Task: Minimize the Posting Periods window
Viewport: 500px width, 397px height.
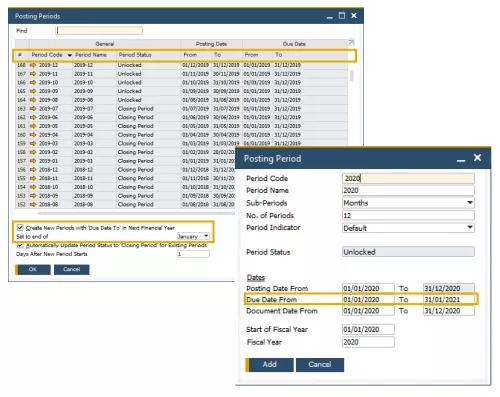Action: coord(330,16)
